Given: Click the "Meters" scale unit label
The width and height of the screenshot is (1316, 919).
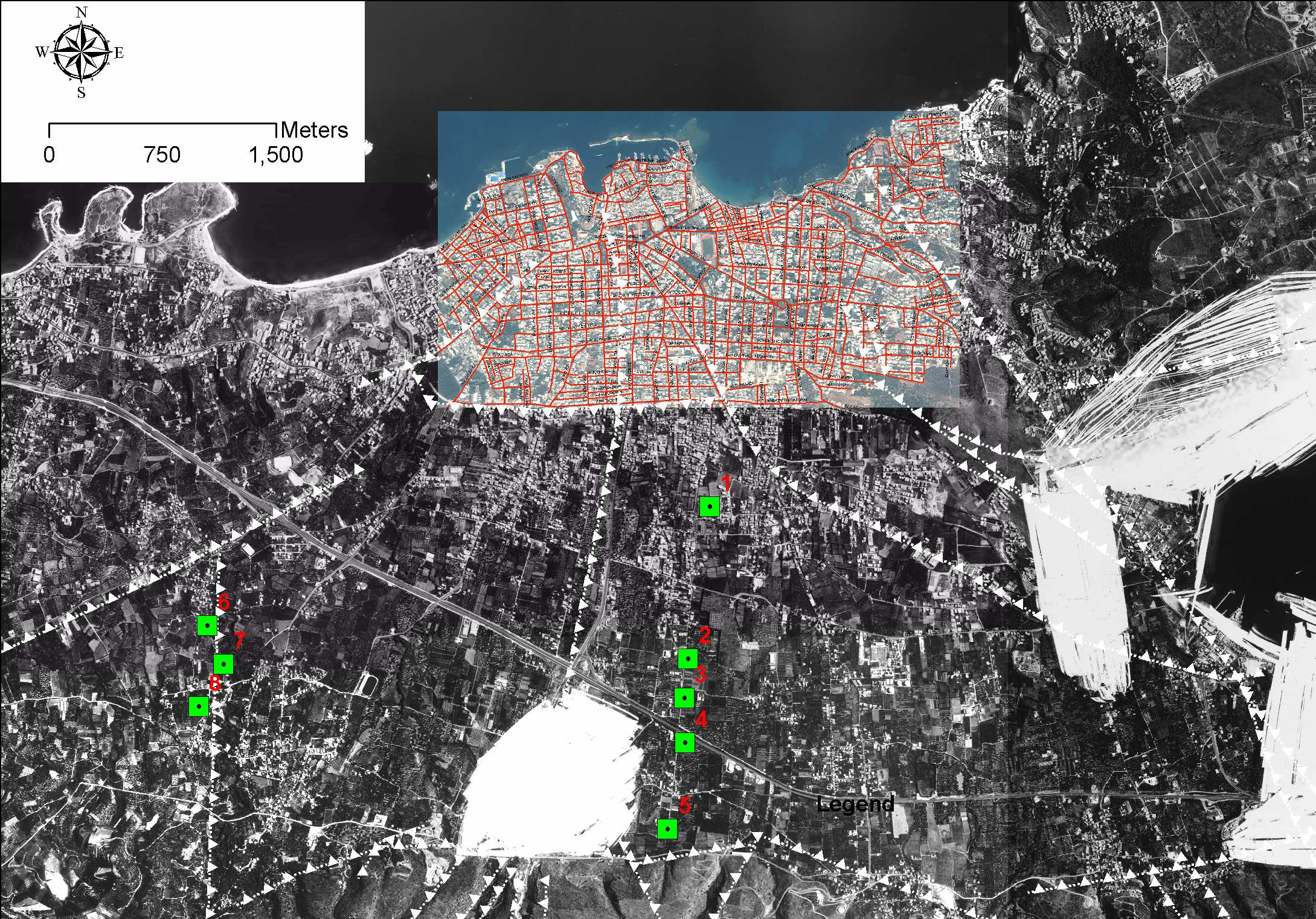Looking at the screenshot, I should 315,130.
